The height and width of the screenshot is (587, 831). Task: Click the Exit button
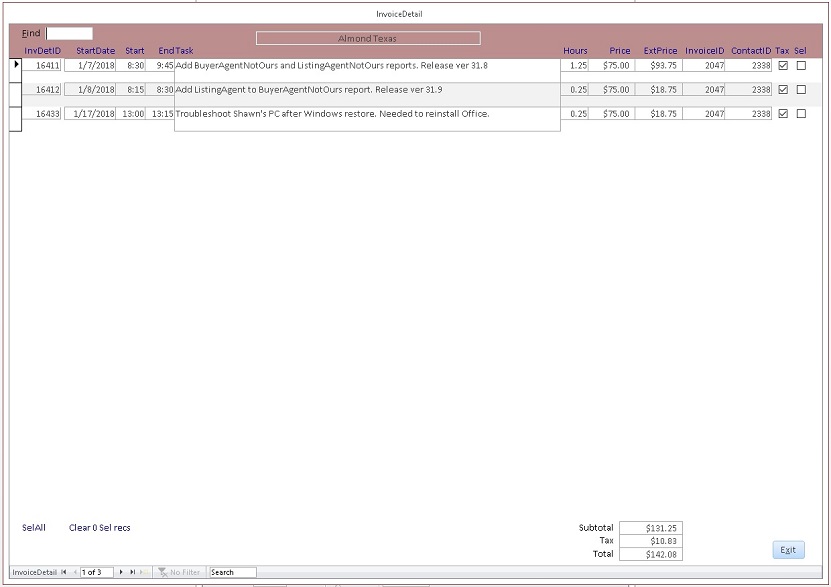(x=787, y=549)
